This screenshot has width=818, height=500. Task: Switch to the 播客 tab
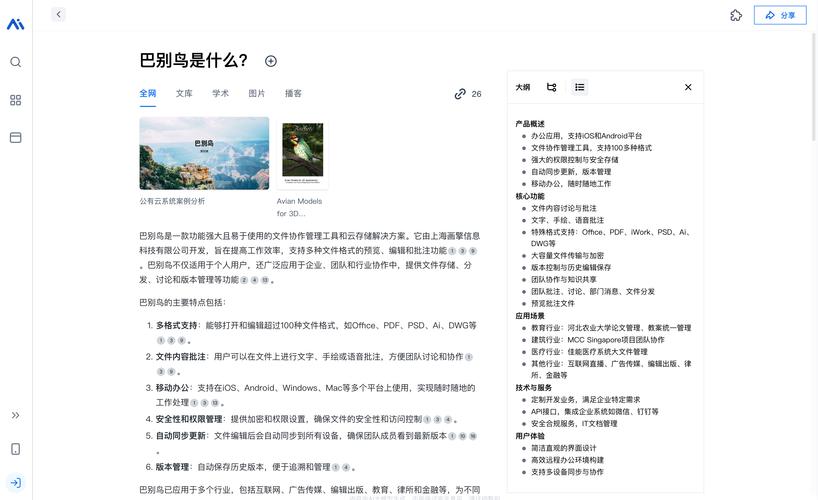293,93
